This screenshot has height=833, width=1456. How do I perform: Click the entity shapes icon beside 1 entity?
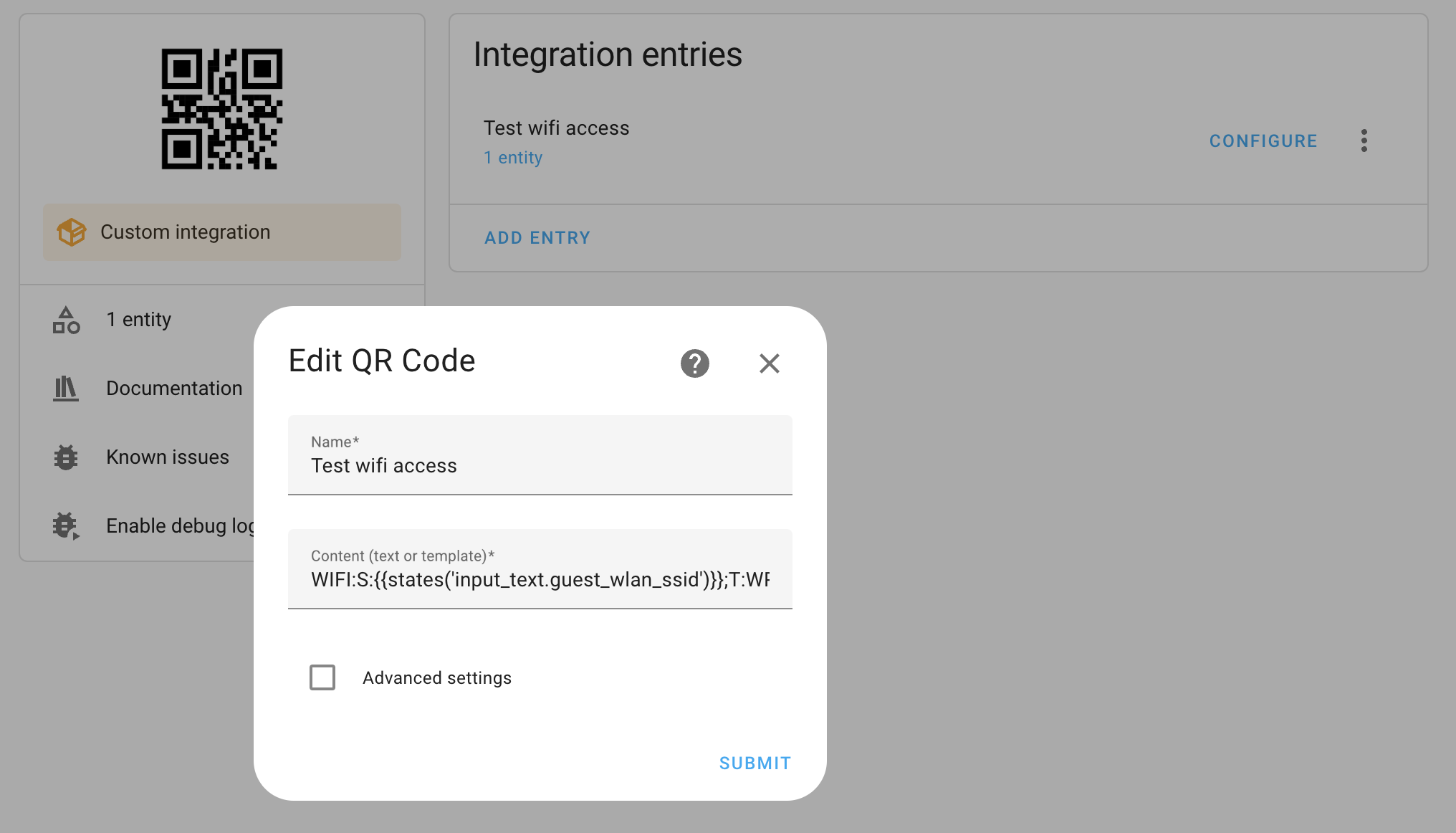click(65, 320)
